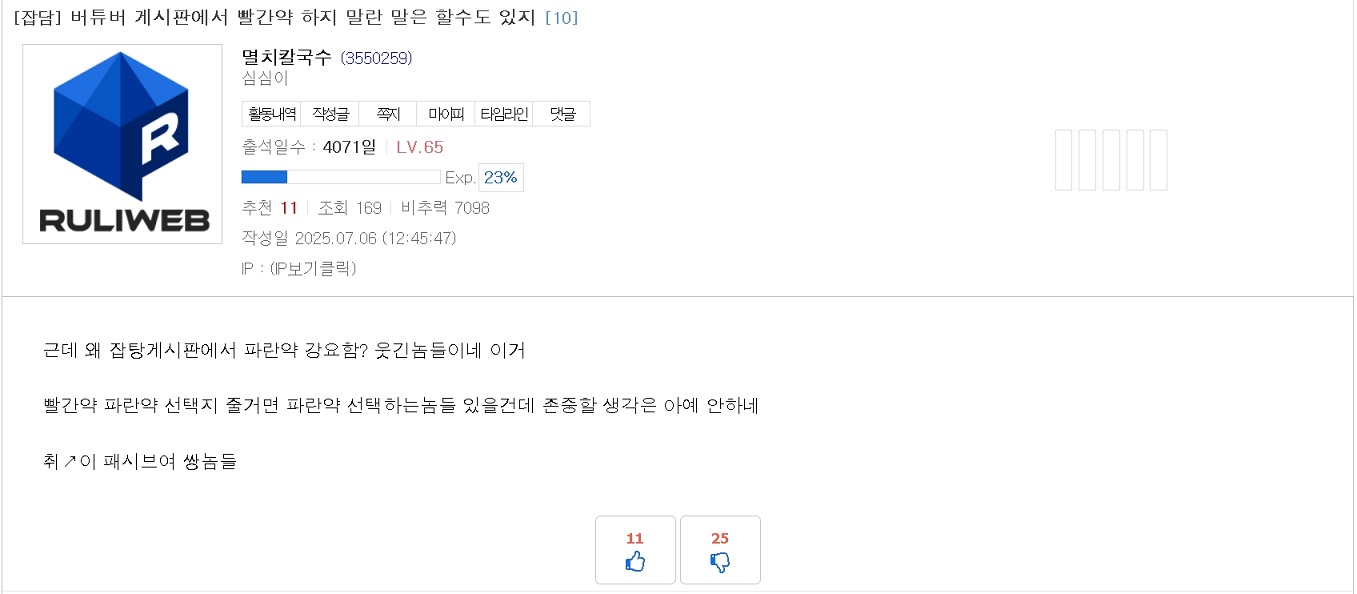Viewport: 1357px width, 594px height.
Task: Open the post title link
Action: [275, 17]
